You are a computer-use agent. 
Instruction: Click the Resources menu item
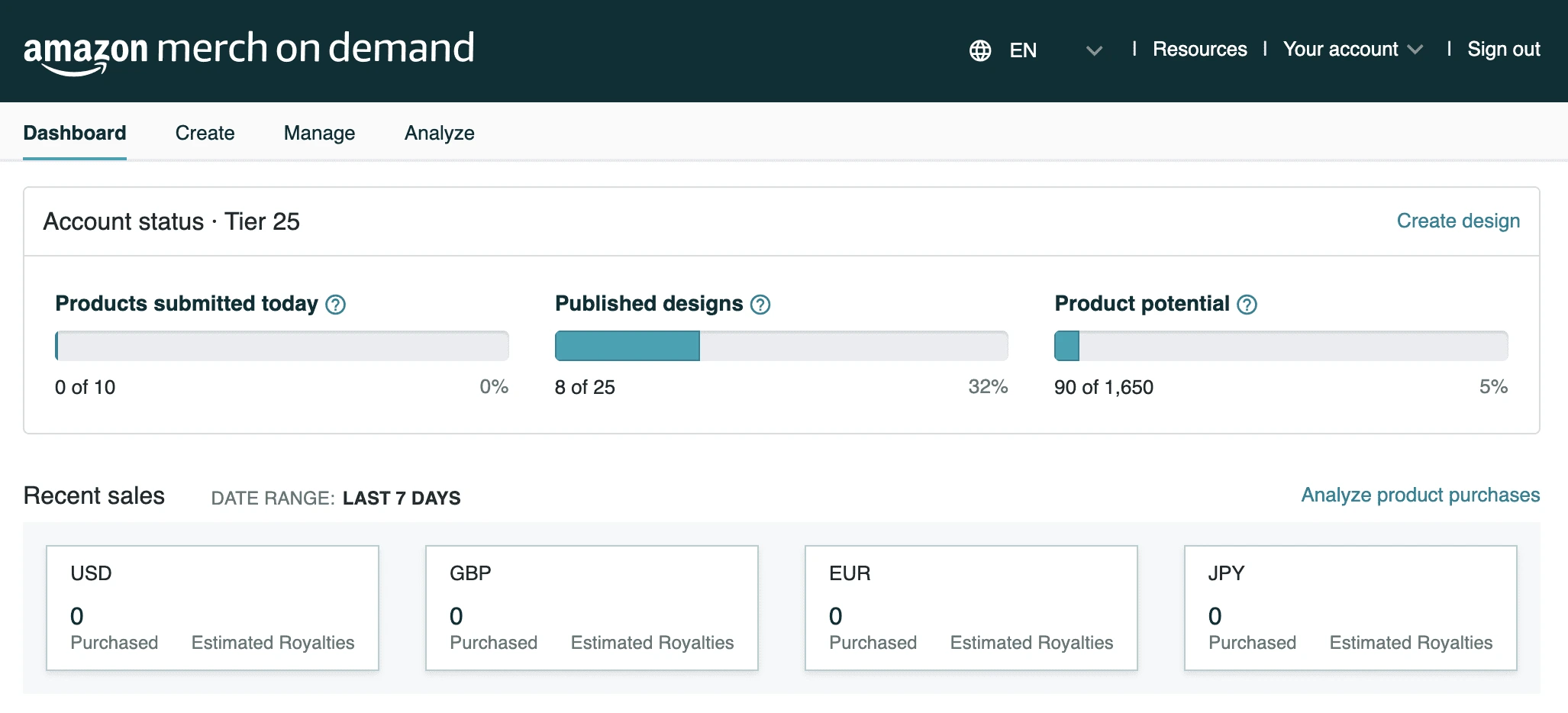click(x=1199, y=49)
